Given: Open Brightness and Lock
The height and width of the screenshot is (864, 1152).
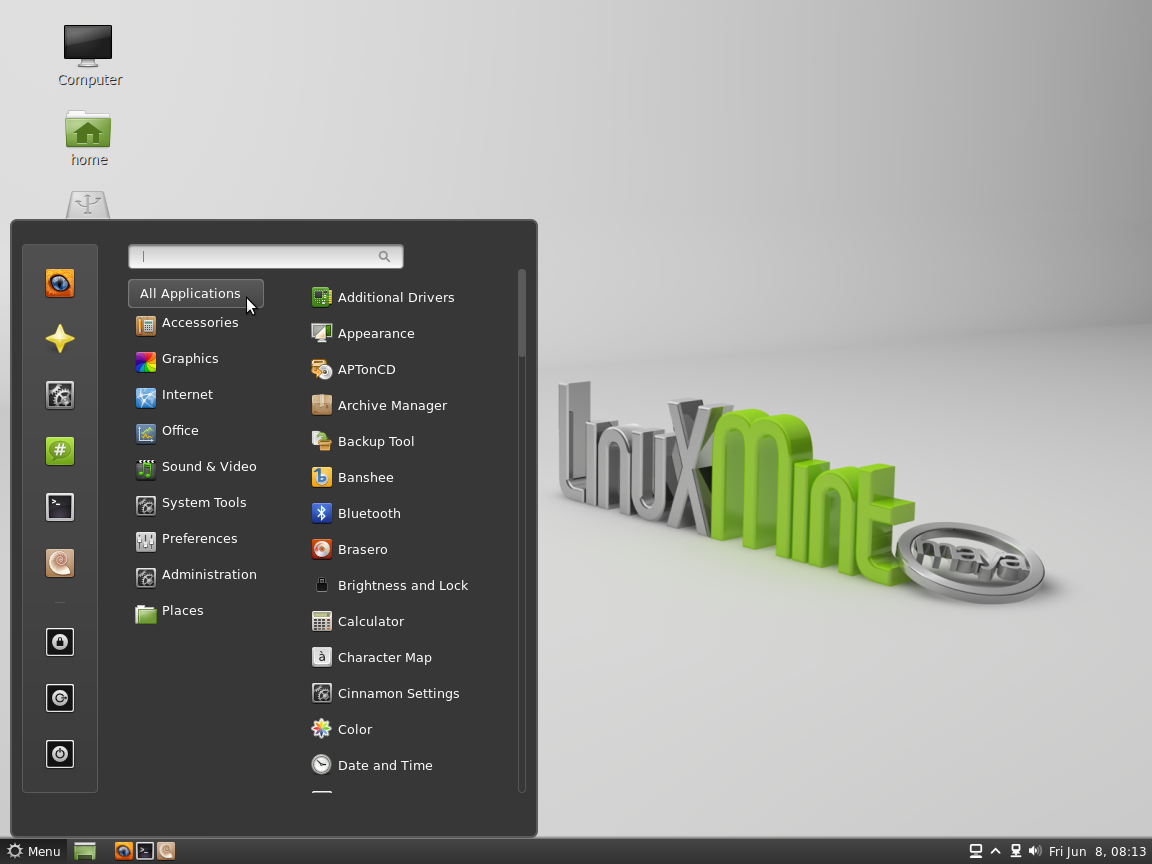Looking at the screenshot, I should coord(389,586).
